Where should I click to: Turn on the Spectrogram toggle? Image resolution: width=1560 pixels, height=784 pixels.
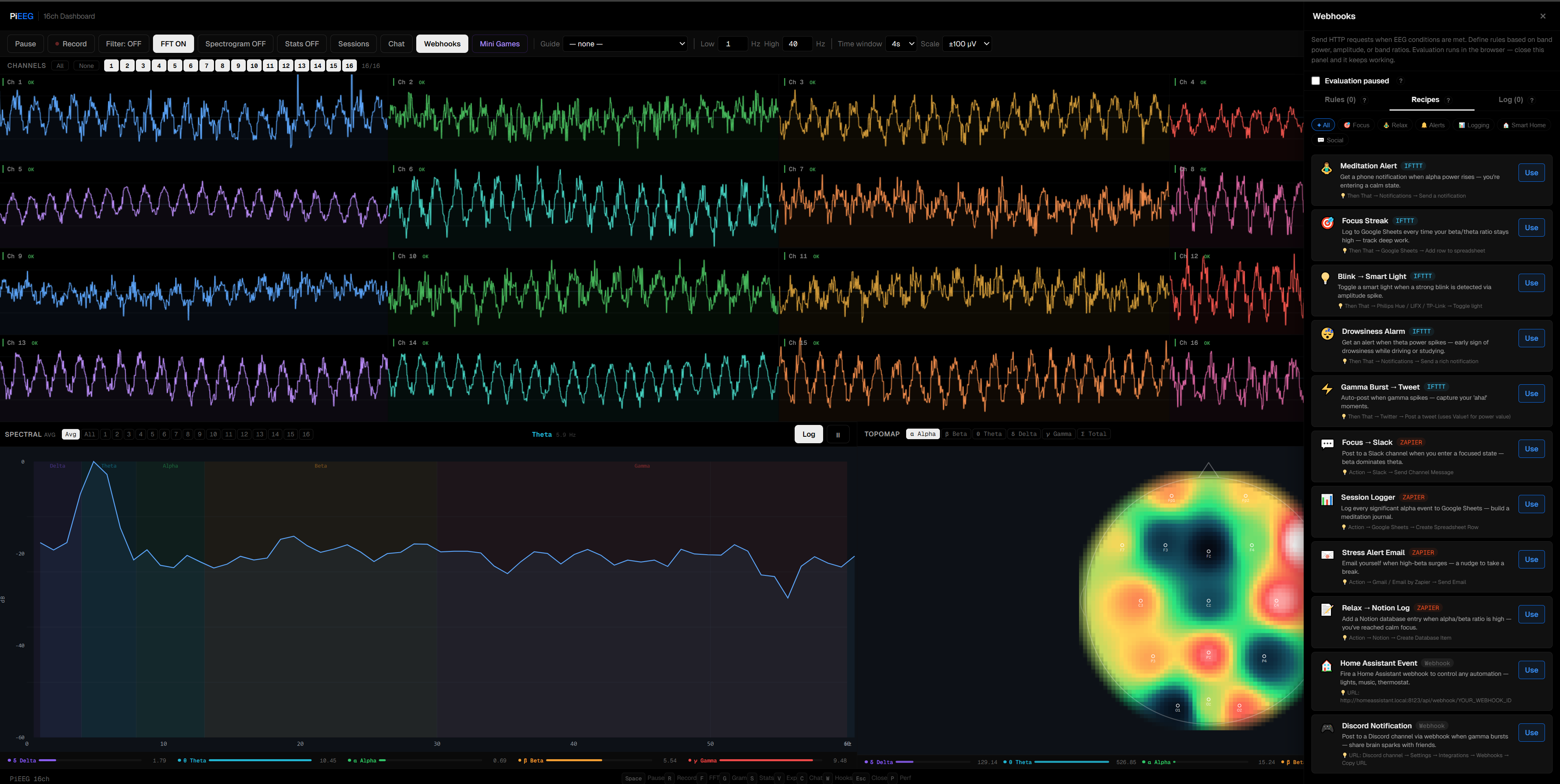coord(235,43)
